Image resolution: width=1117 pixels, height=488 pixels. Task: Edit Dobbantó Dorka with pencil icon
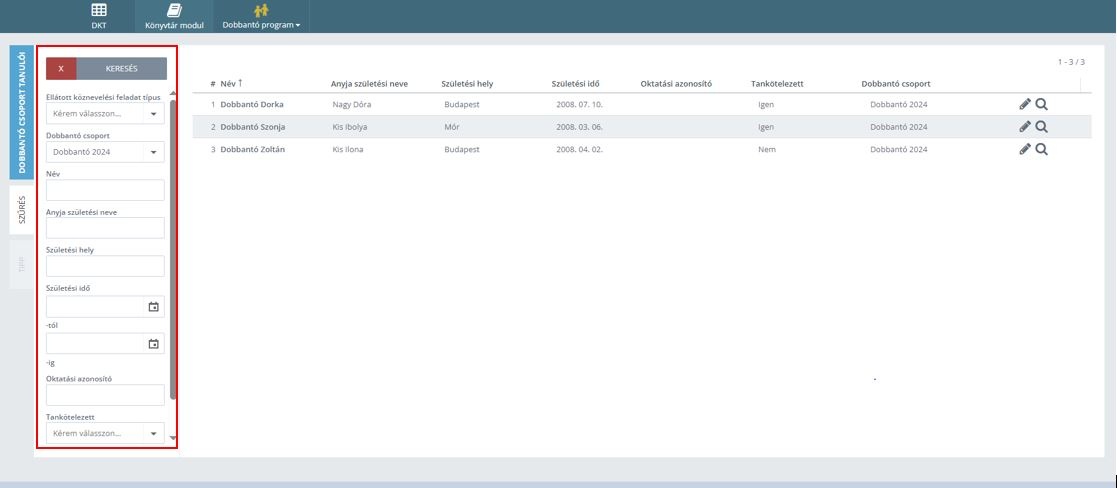click(x=1025, y=104)
